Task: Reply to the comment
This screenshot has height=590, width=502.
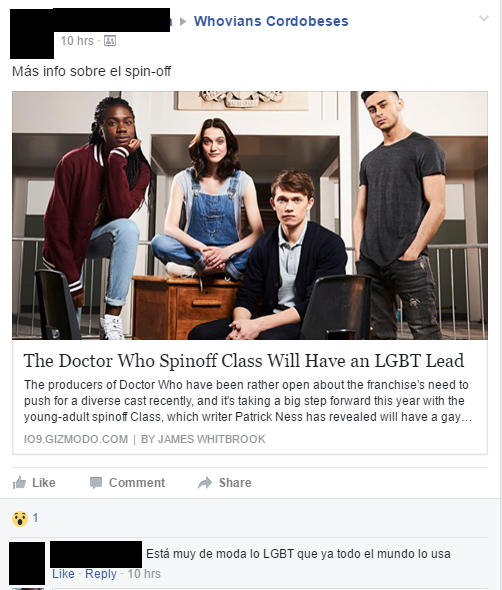Action: click(x=101, y=574)
